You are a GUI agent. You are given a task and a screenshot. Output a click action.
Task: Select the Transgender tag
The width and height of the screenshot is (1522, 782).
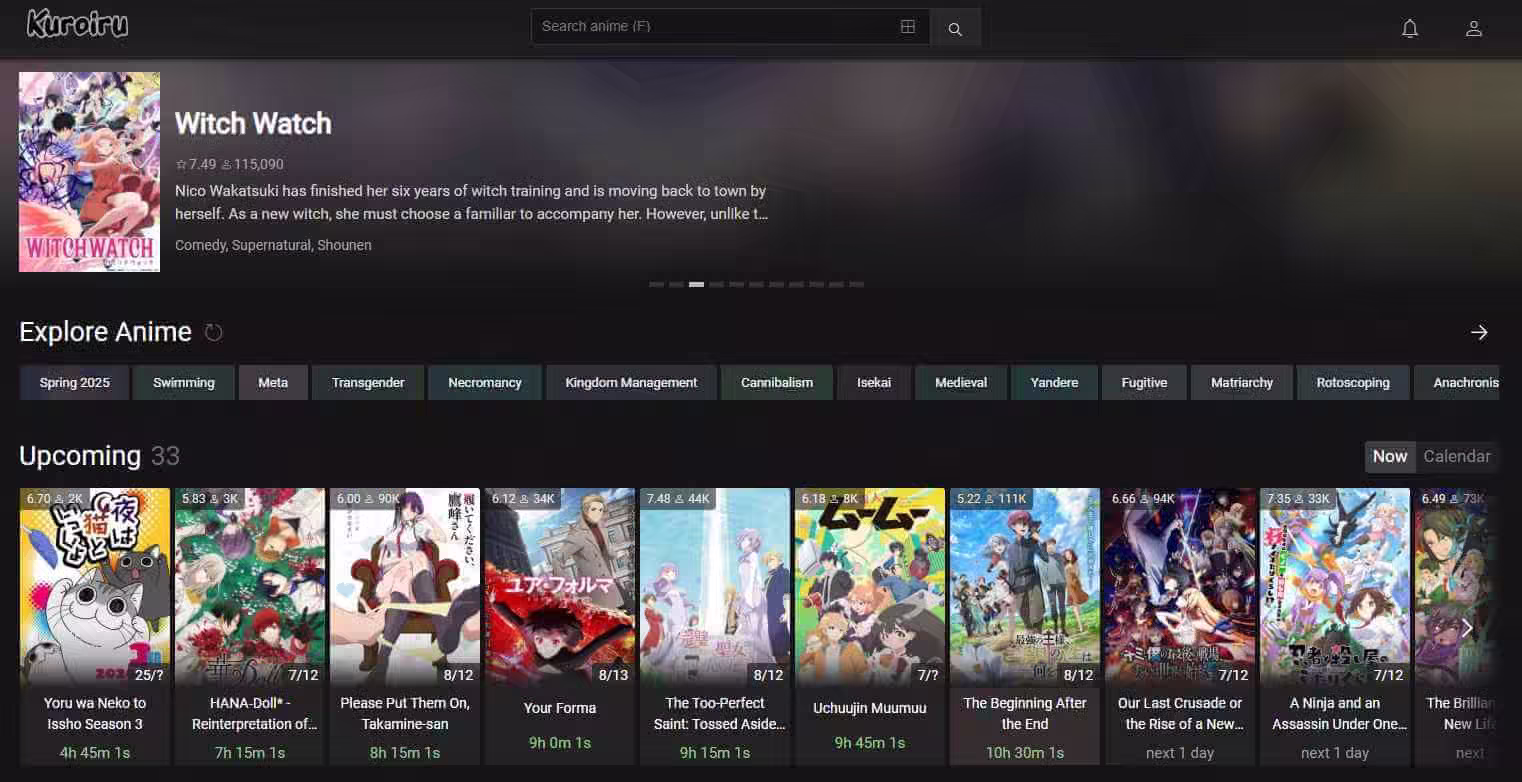point(368,383)
